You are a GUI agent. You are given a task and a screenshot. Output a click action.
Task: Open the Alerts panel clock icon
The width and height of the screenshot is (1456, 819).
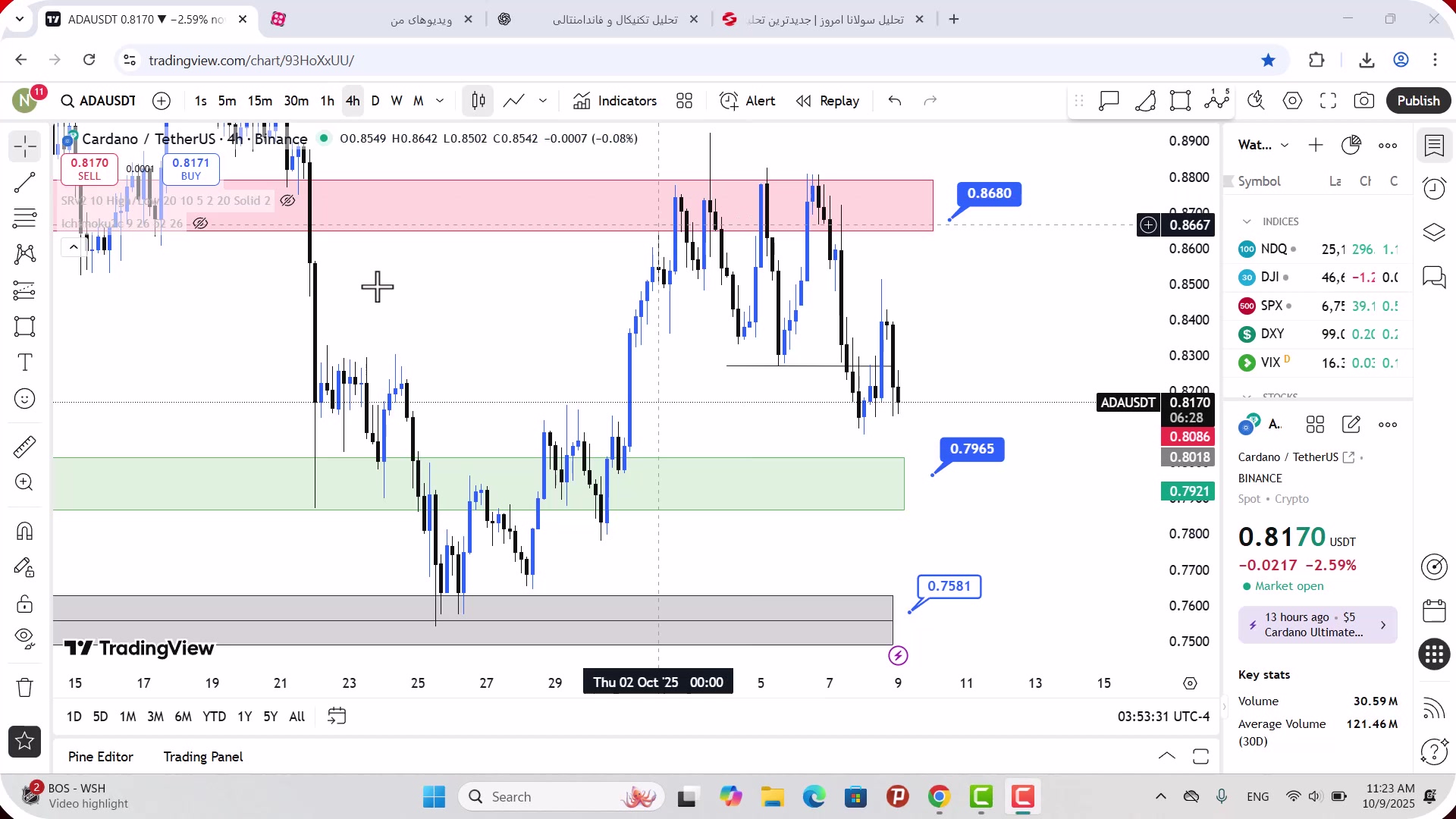point(1434,188)
